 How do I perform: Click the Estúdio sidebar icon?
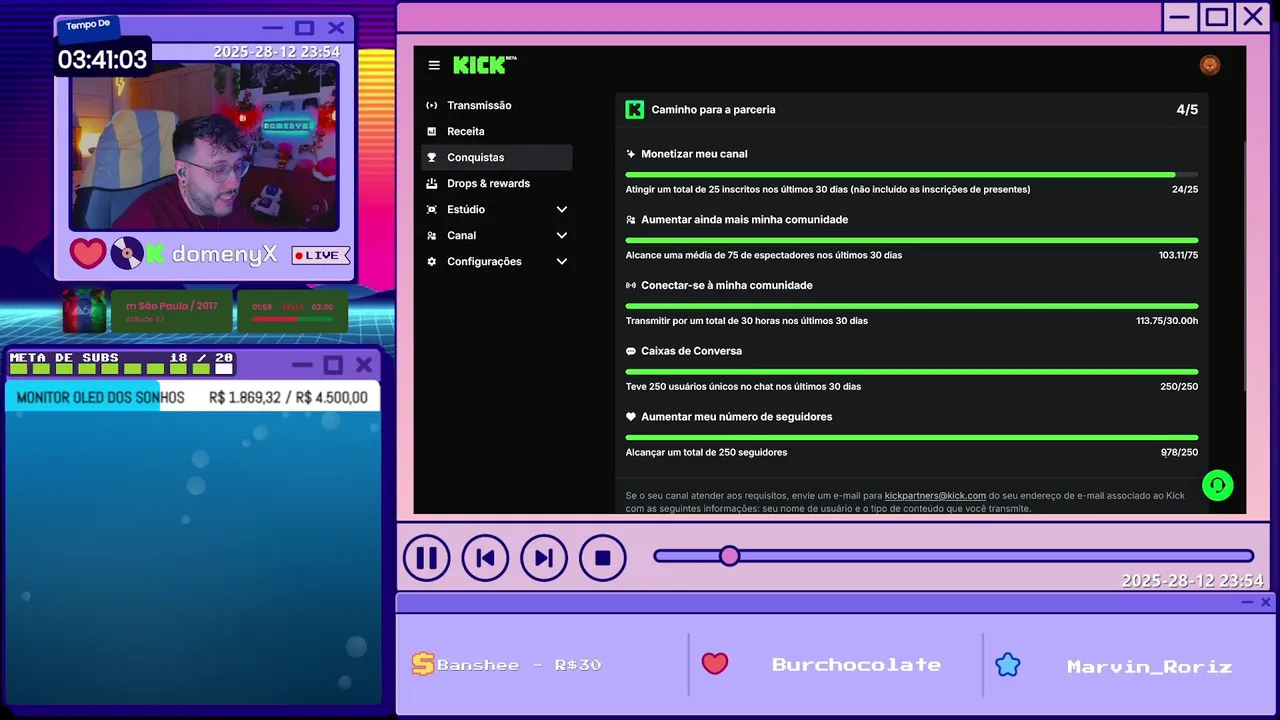coord(432,209)
